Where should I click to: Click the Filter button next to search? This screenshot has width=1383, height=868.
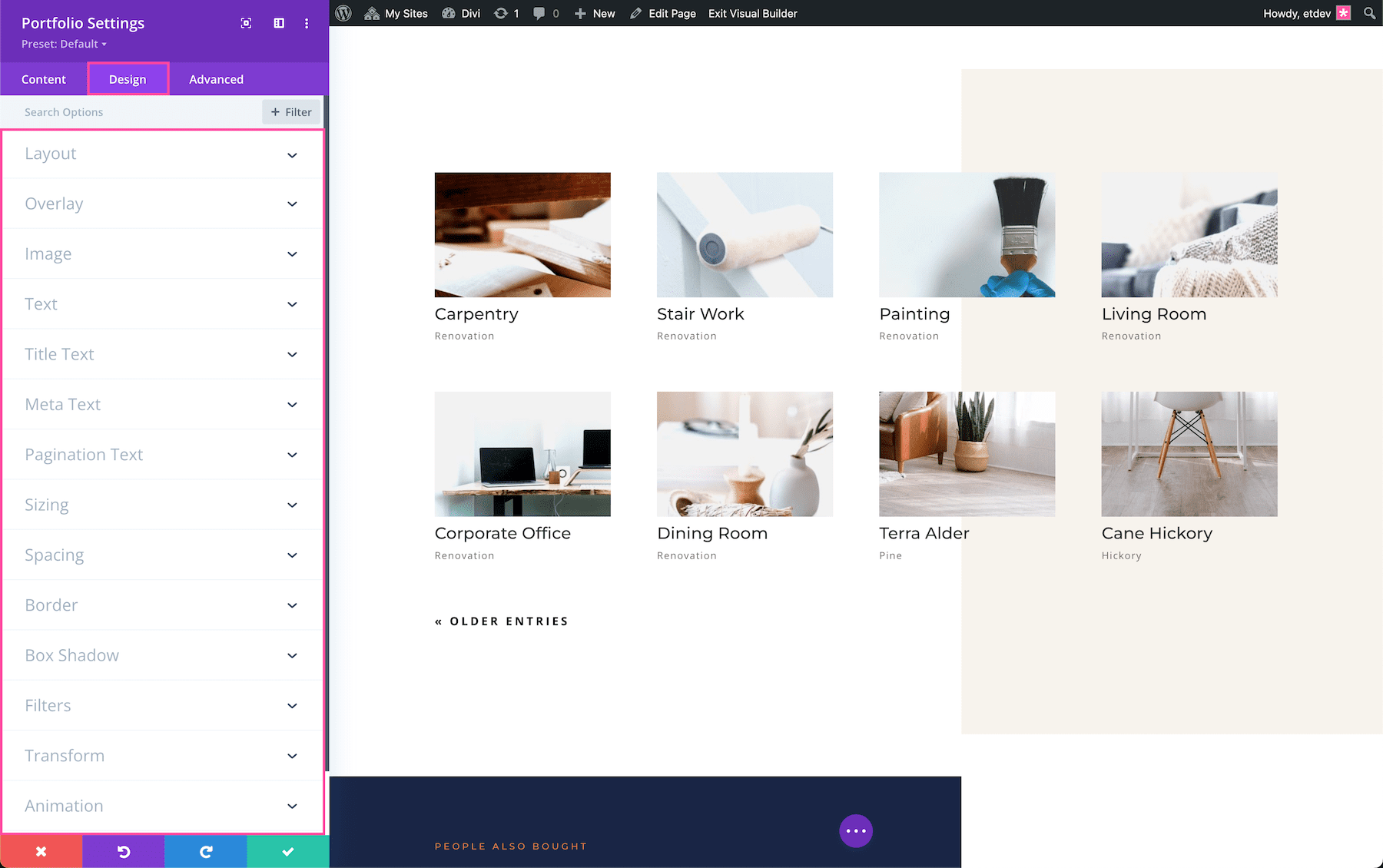(290, 111)
